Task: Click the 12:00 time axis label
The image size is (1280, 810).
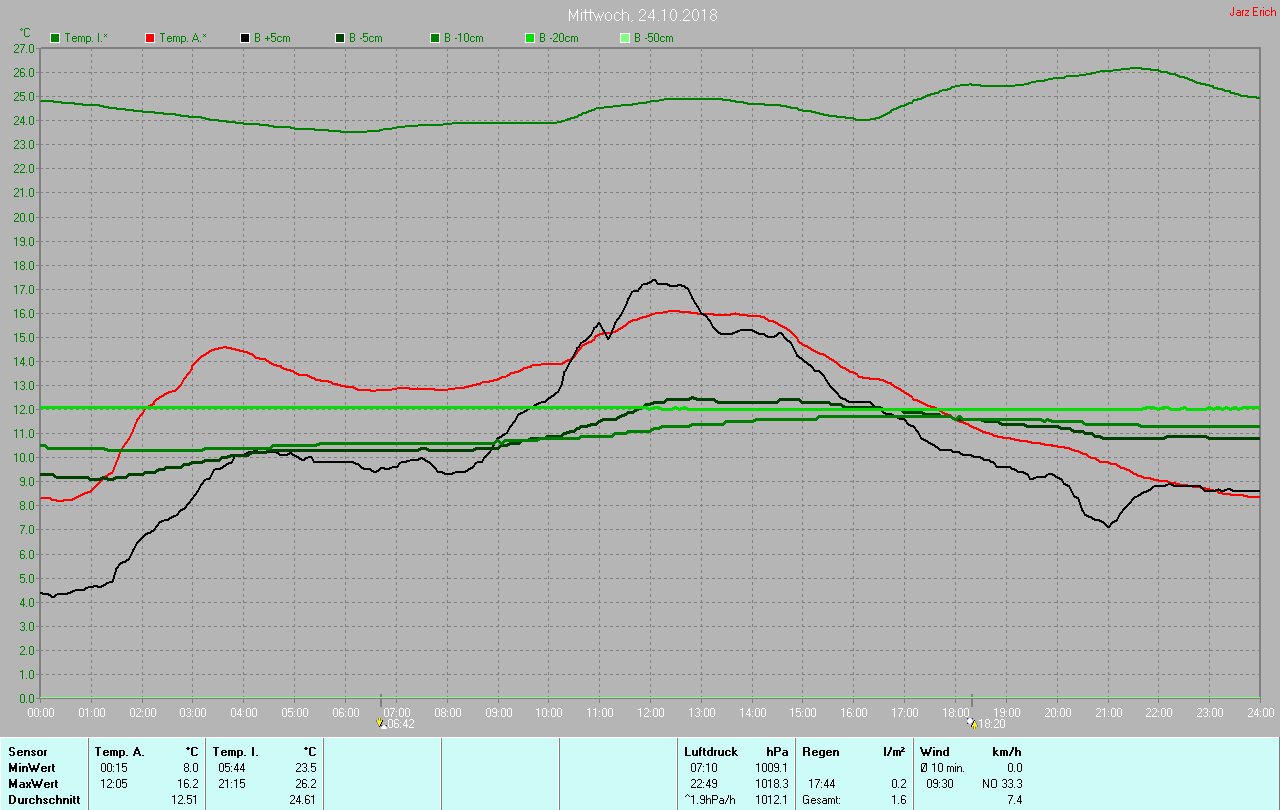Action: [x=650, y=712]
